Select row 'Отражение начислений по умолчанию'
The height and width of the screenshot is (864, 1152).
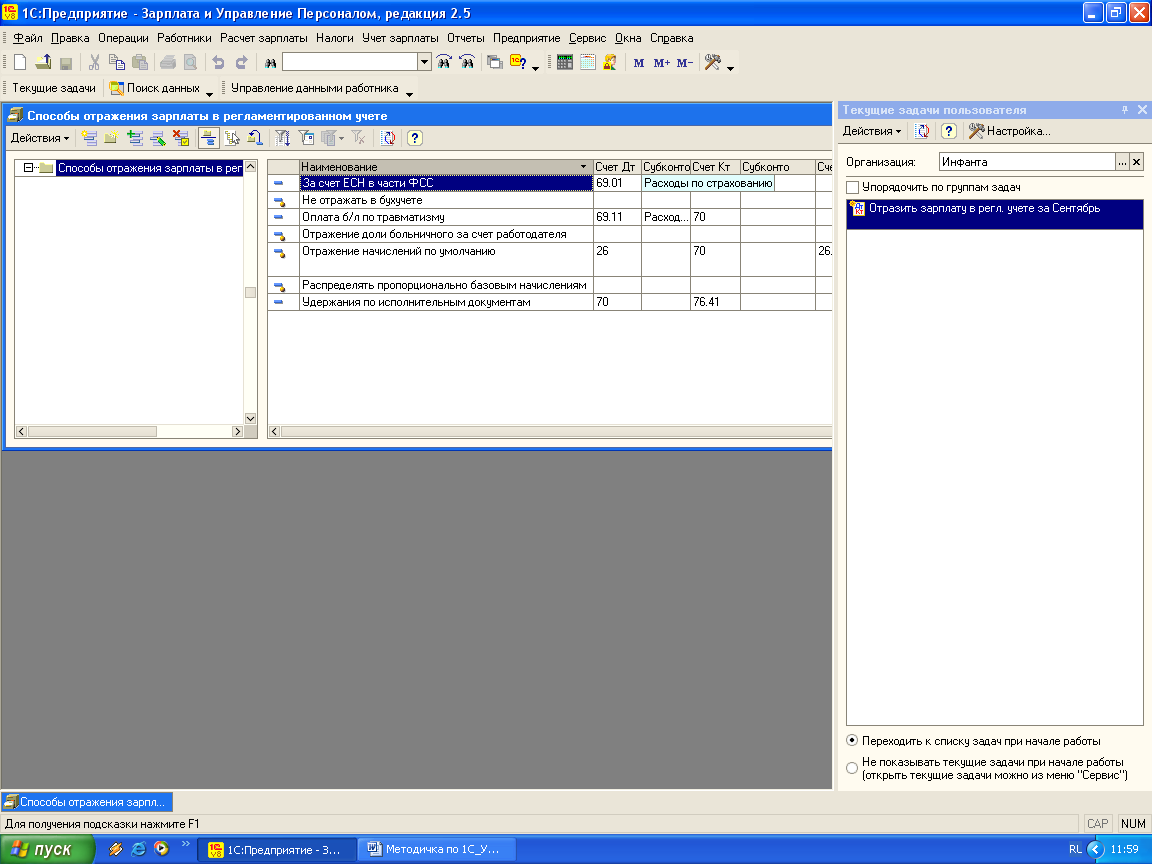[446, 259]
